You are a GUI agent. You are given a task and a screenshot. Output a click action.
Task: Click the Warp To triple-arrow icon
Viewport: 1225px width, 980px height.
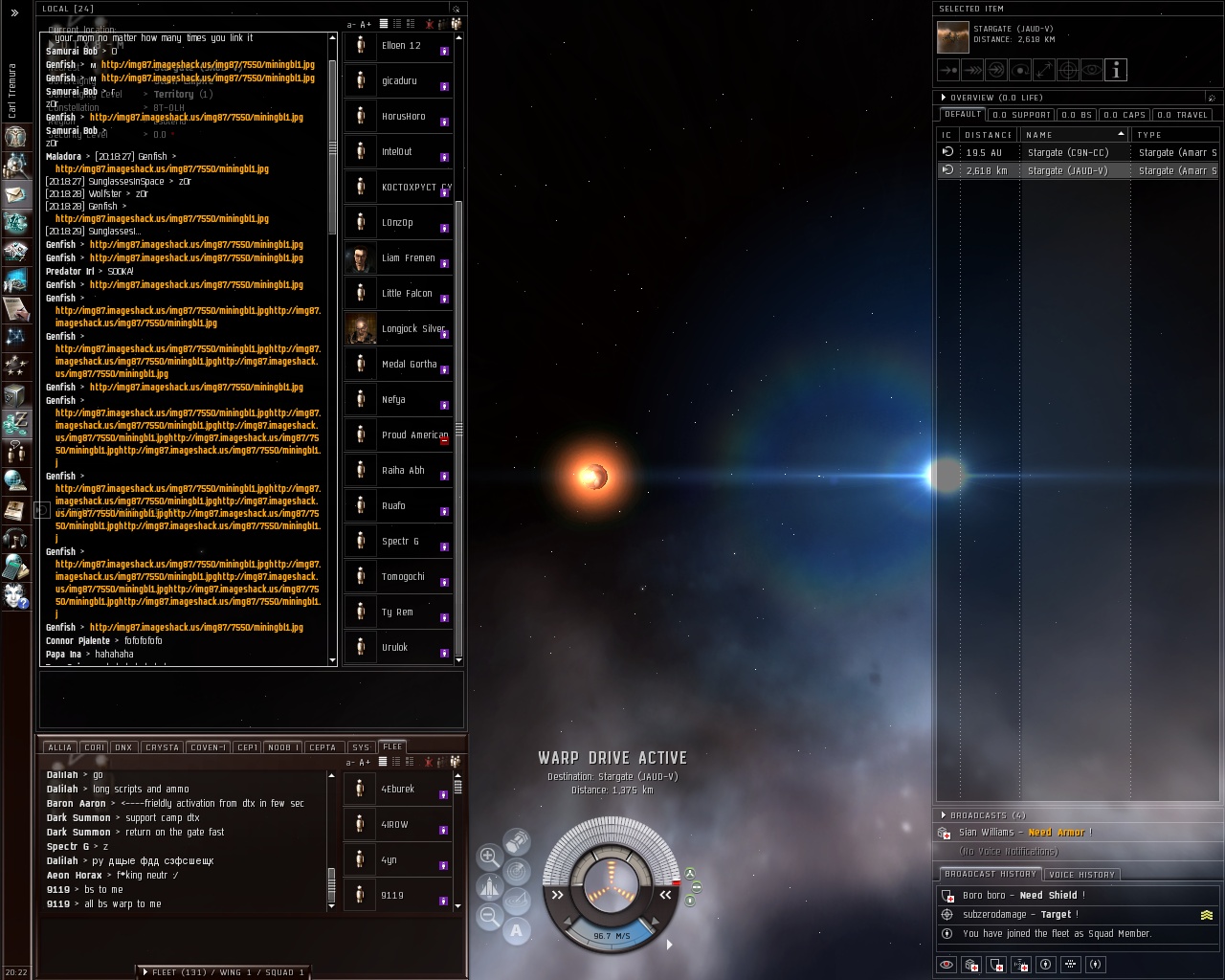(x=972, y=70)
